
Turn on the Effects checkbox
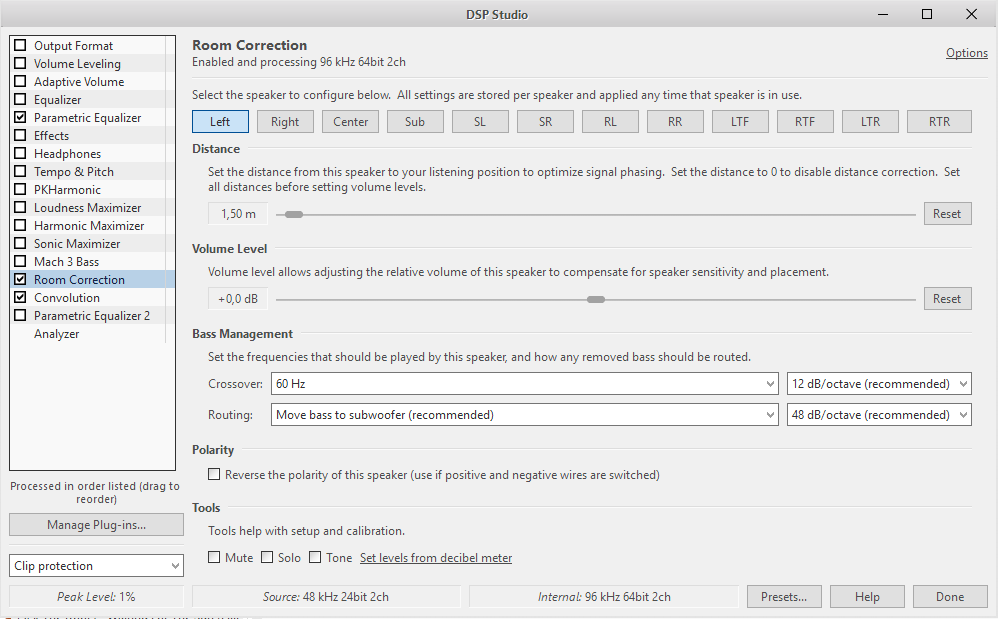point(20,136)
